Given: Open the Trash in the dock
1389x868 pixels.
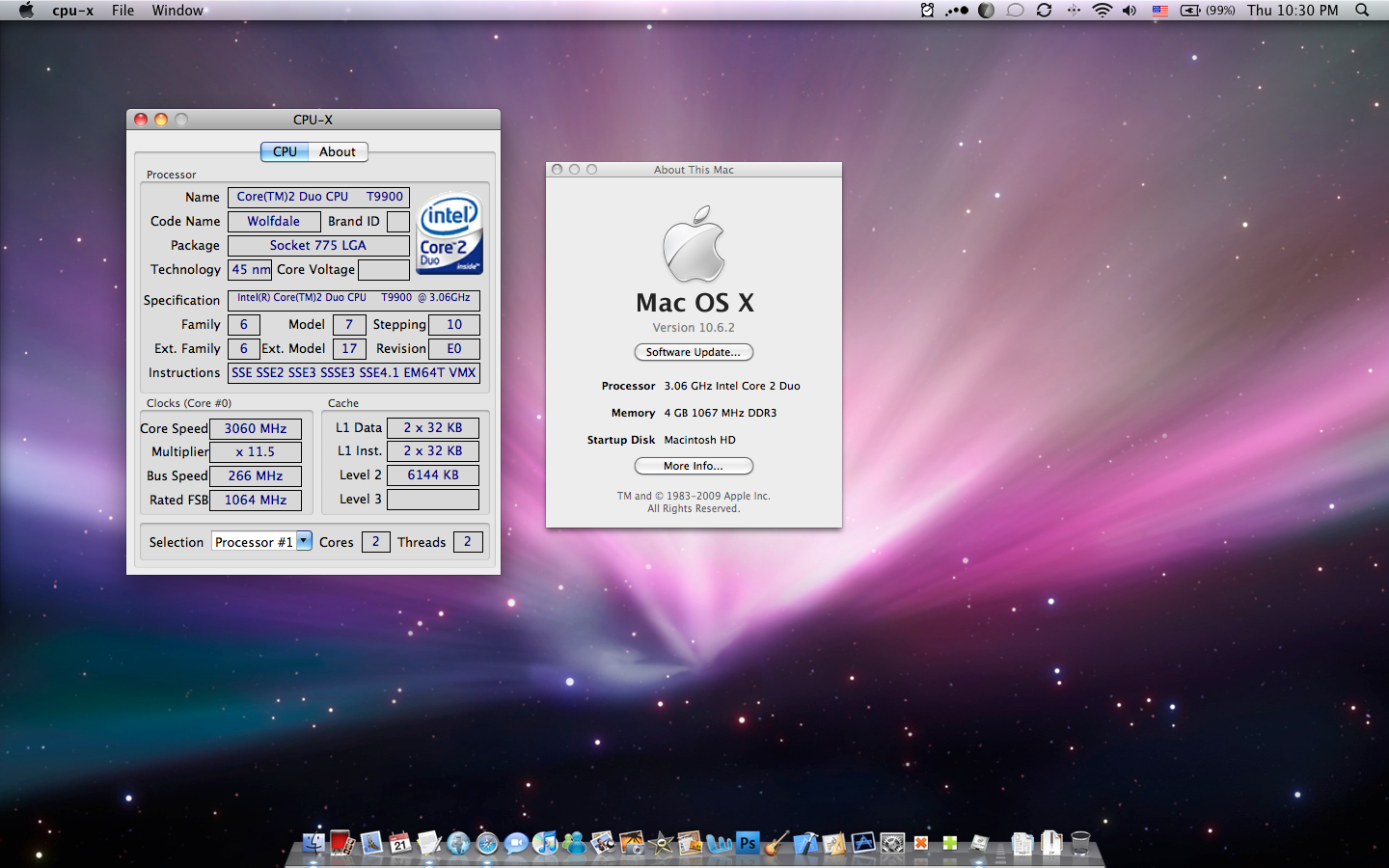Looking at the screenshot, I should coord(1080,844).
